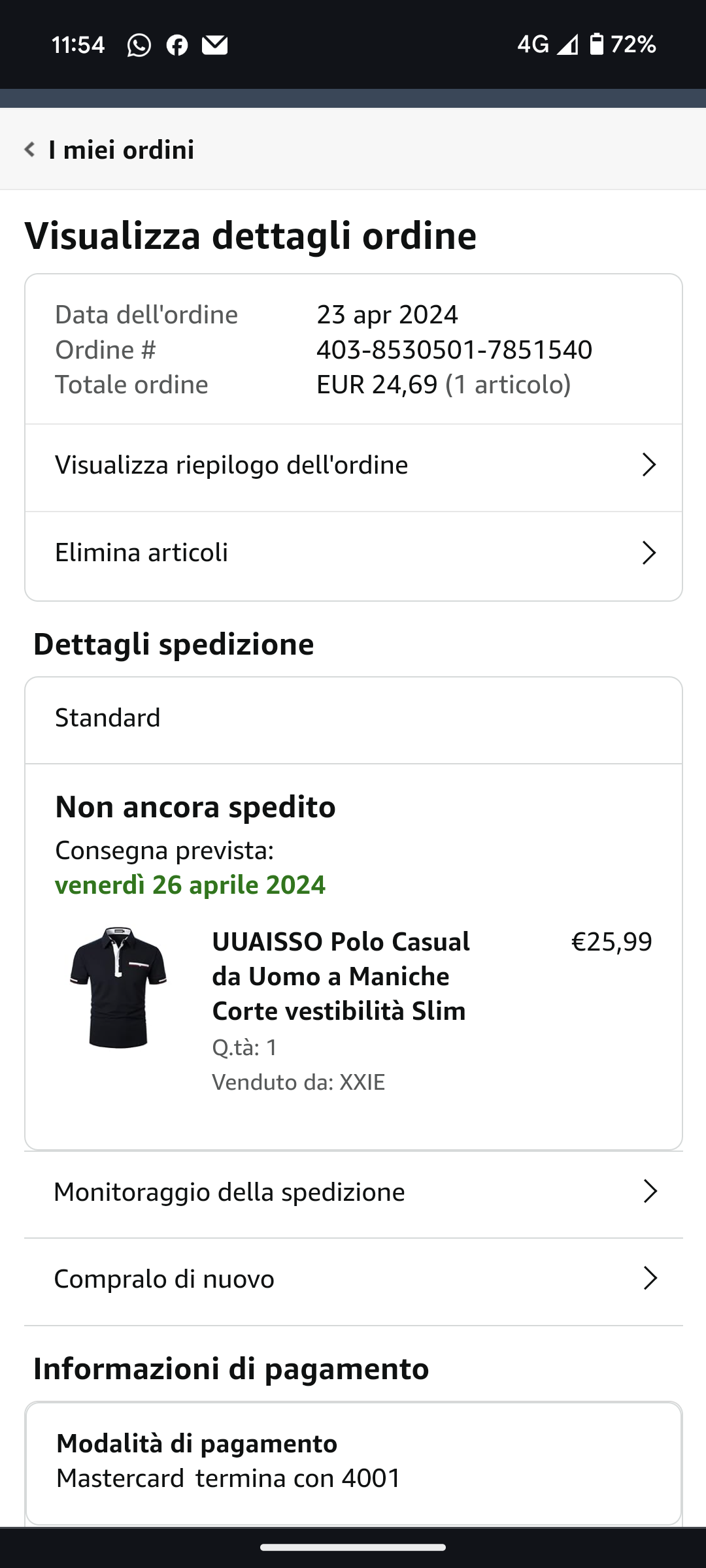Tap Mastercard termina con 4001 payment method
This screenshot has height=1568, width=706.
229,1478
